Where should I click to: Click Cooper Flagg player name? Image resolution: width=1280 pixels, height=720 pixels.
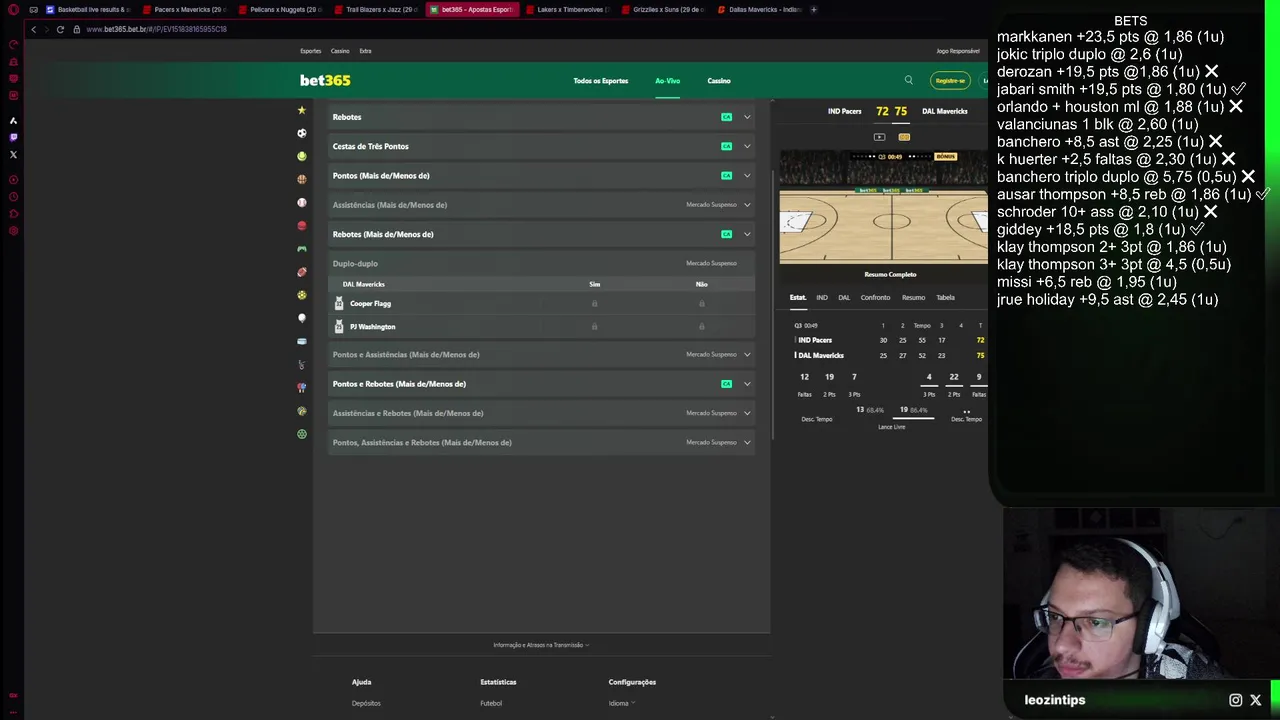point(370,303)
